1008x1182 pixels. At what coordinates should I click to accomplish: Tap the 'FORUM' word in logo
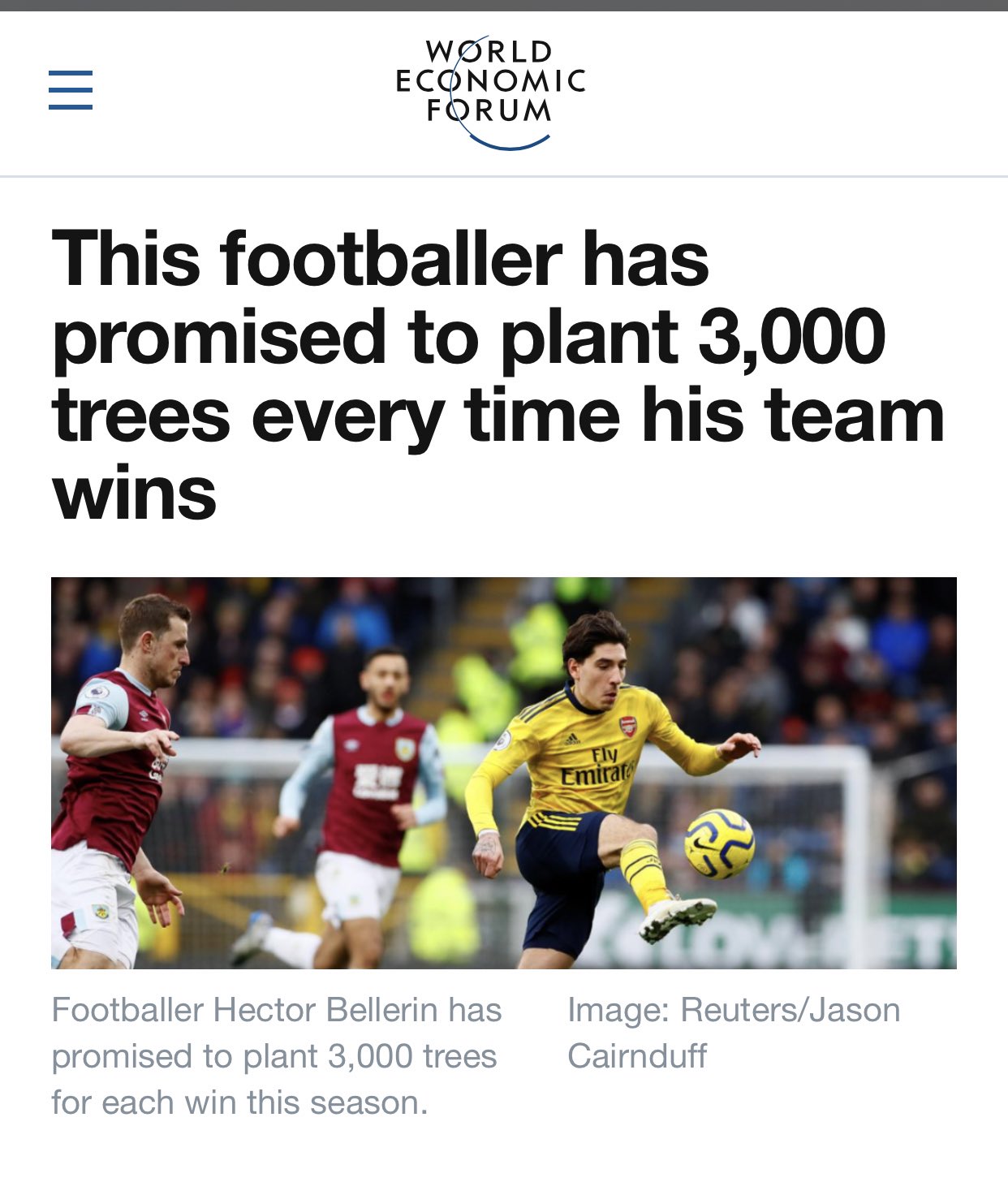(x=489, y=110)
